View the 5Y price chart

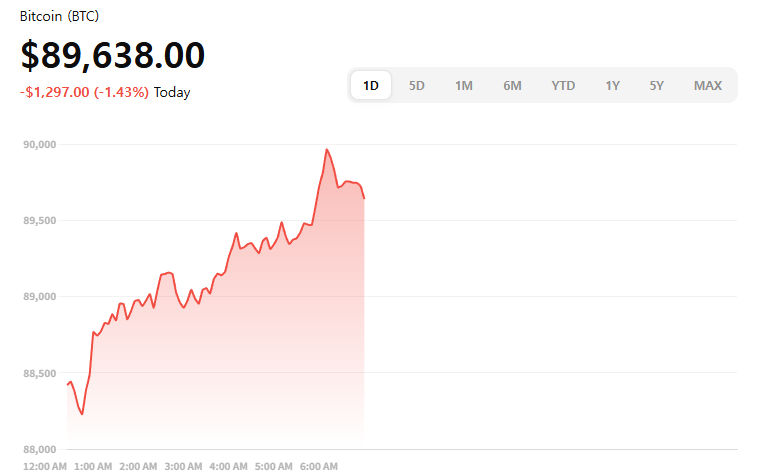[x=656, y=85]
